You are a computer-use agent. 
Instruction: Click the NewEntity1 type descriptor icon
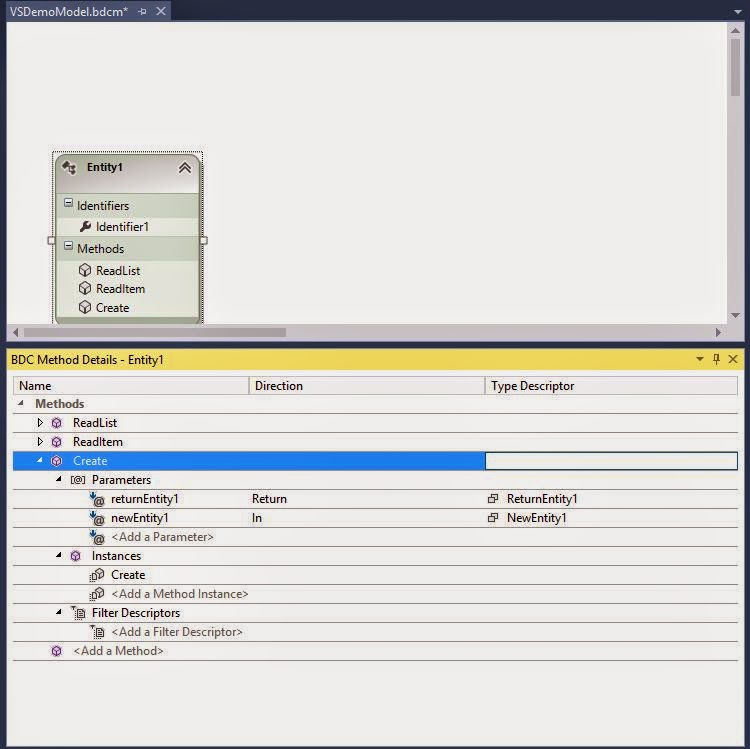pos(493,518)
